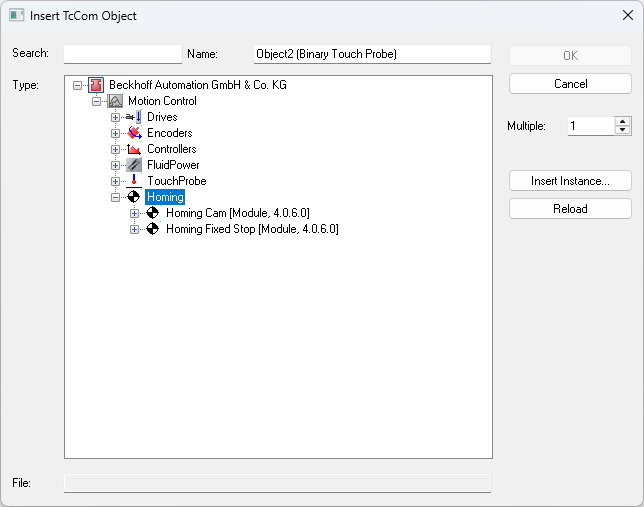This screenshot has height=507, width=644.
Task: Click the Drives icon in the tree
Action: [134, 117]
